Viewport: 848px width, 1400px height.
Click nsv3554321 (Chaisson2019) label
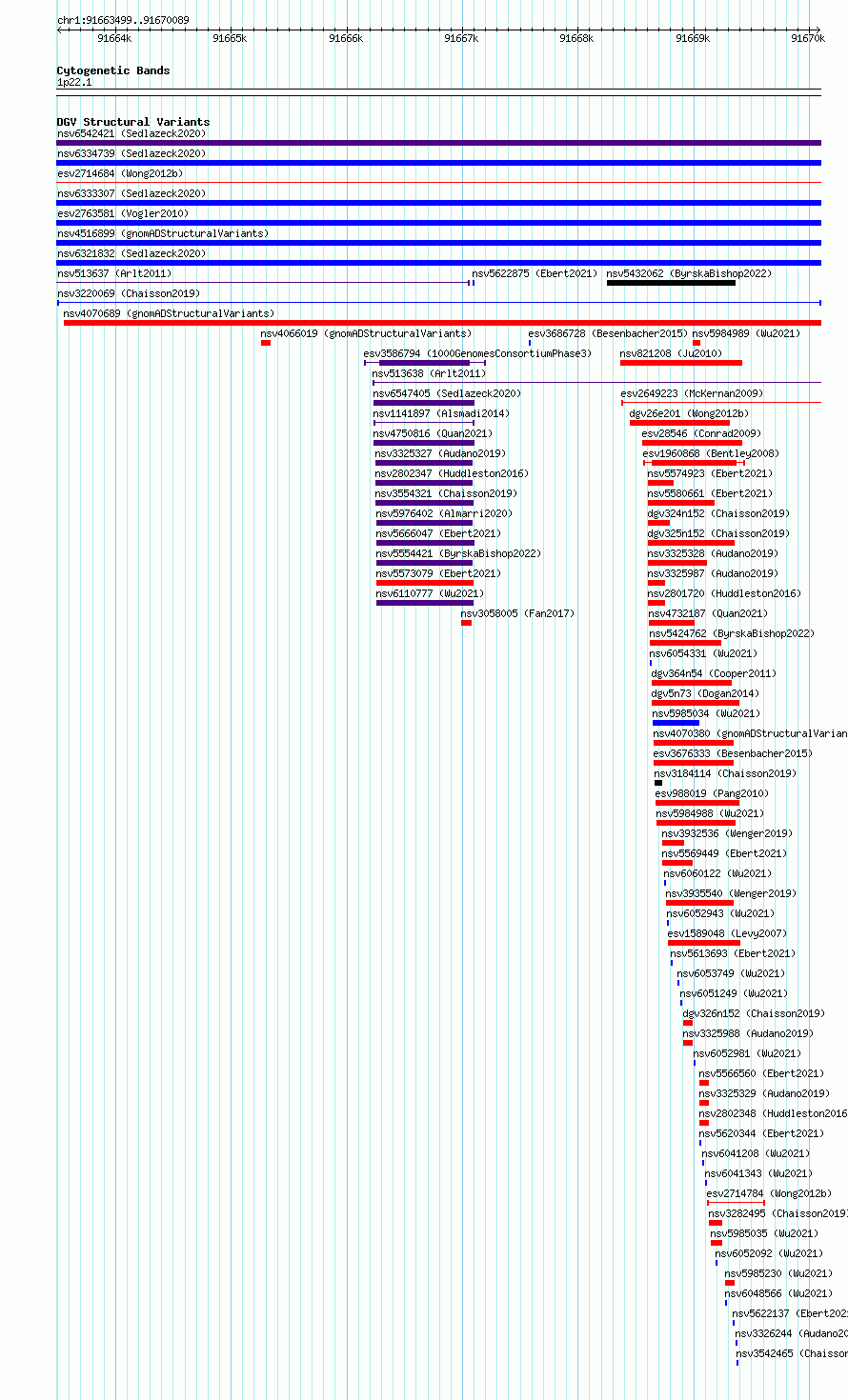point(446,494)
